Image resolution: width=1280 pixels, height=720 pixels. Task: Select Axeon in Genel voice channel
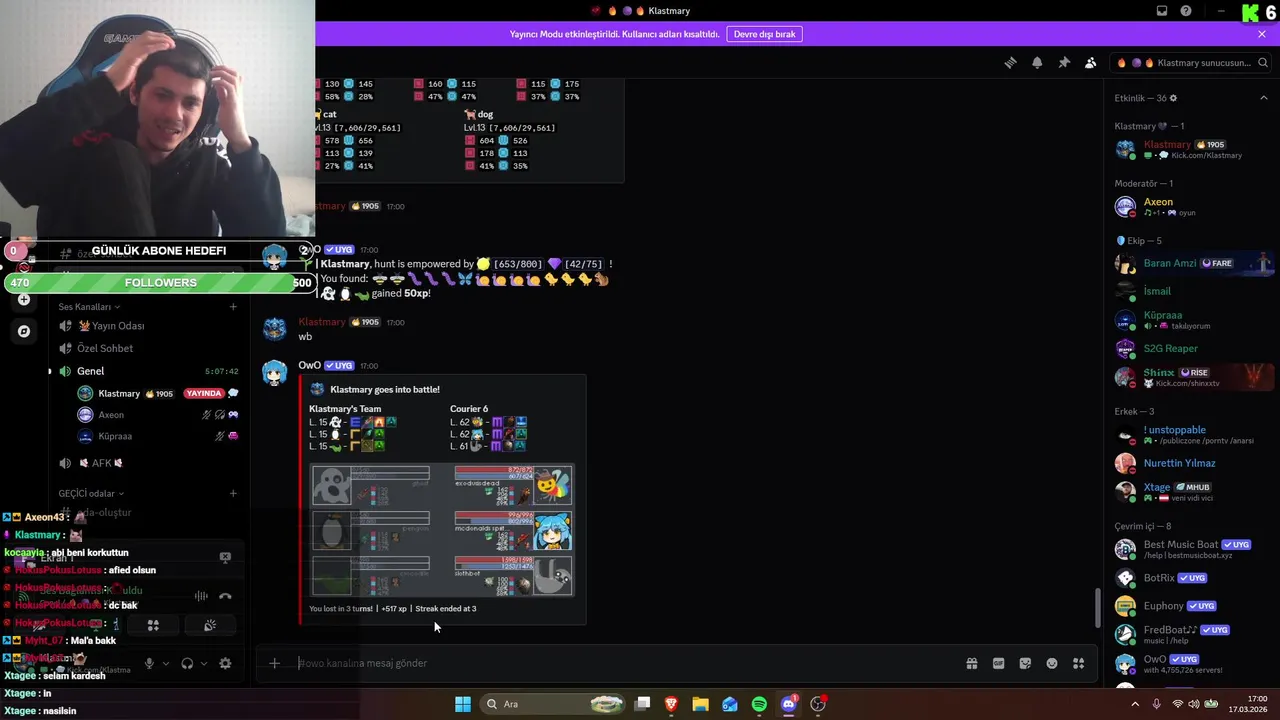point(157,415)
